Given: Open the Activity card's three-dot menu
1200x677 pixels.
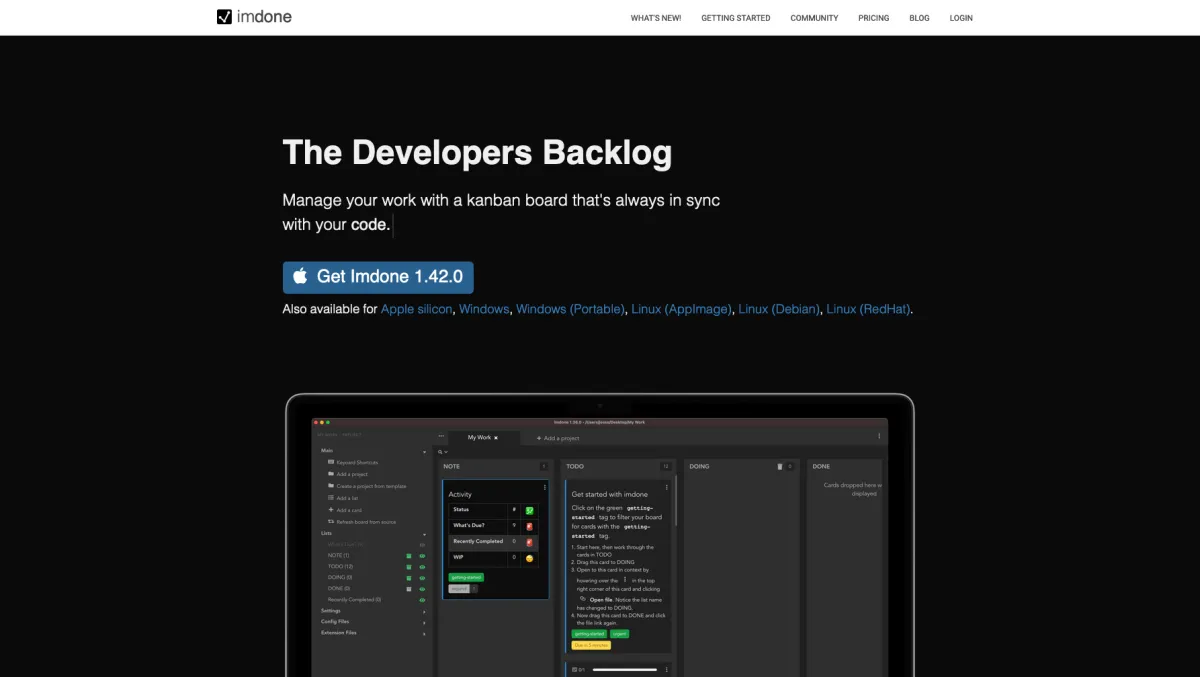Looking at the screenshot, I should click(545, 488).
